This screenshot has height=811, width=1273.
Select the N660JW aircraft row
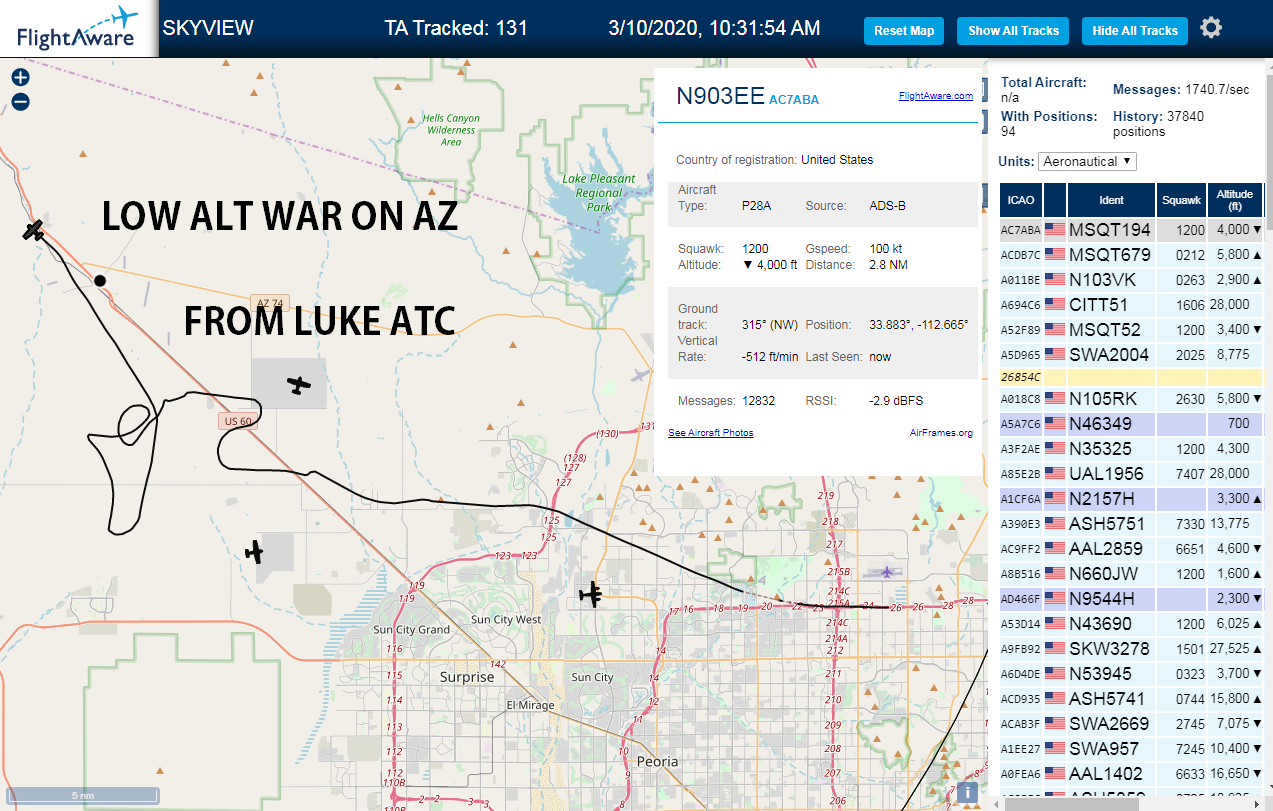(x=1131, y=573)
